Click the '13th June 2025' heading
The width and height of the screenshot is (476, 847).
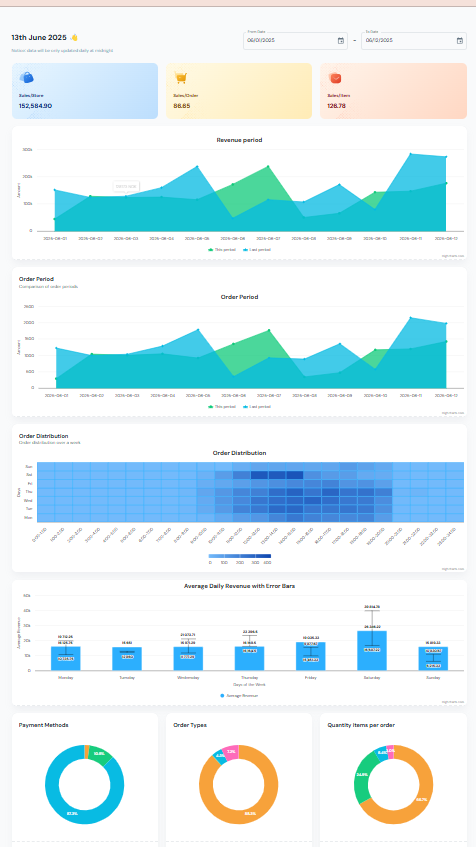click(39, 37)
